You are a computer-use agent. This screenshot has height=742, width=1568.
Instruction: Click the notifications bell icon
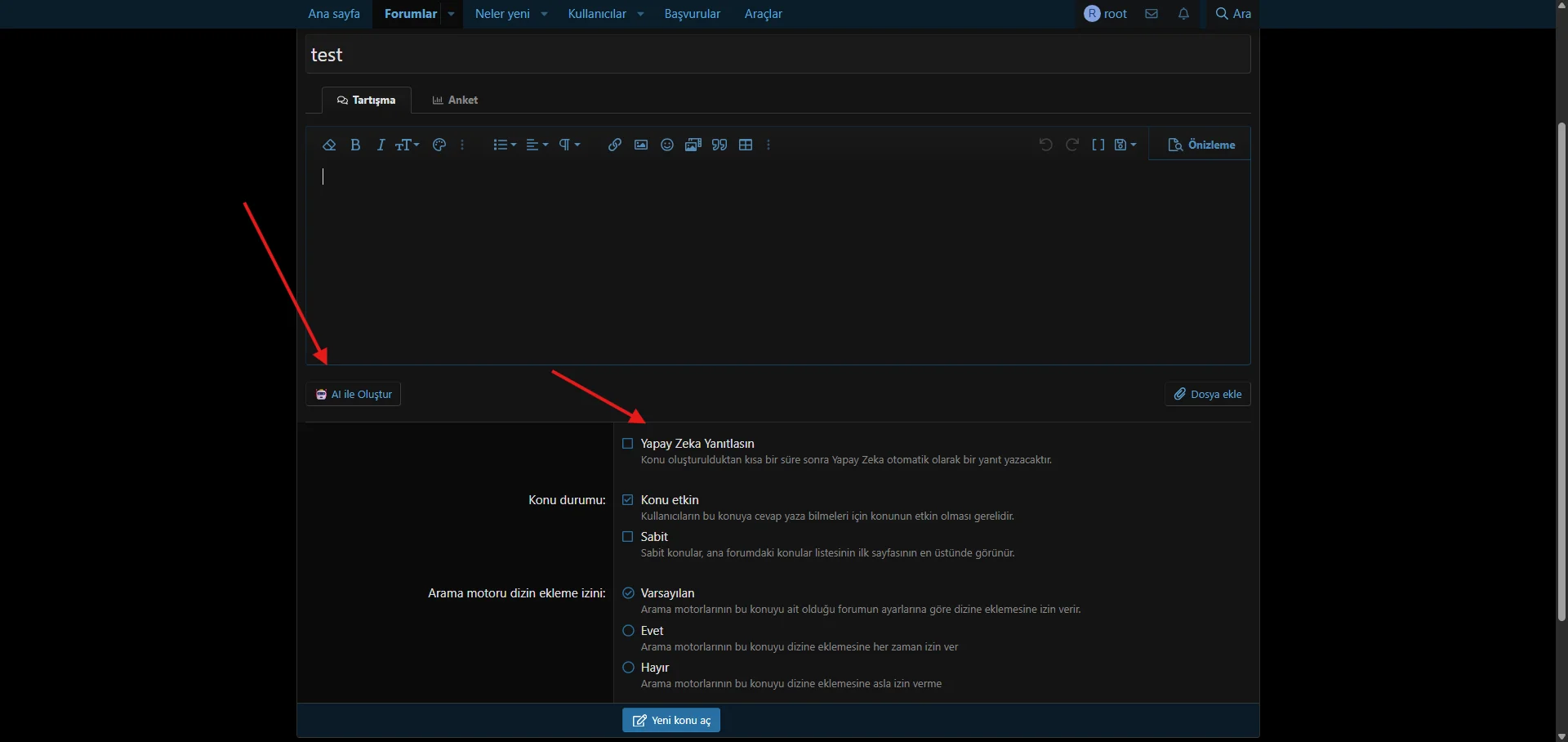[1183, 14]
